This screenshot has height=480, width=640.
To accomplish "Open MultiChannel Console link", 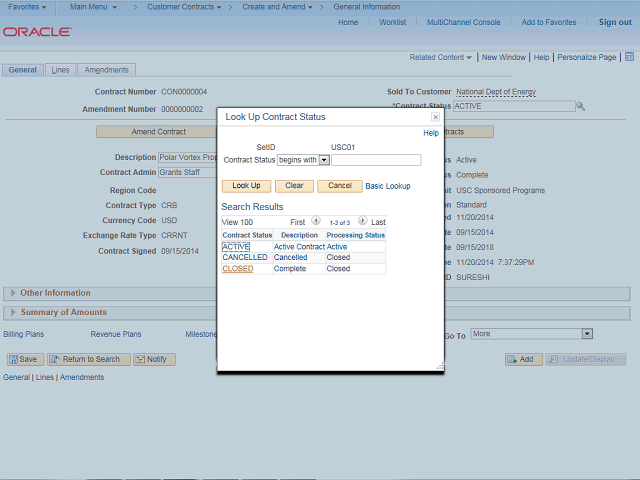I will [463, 22].
